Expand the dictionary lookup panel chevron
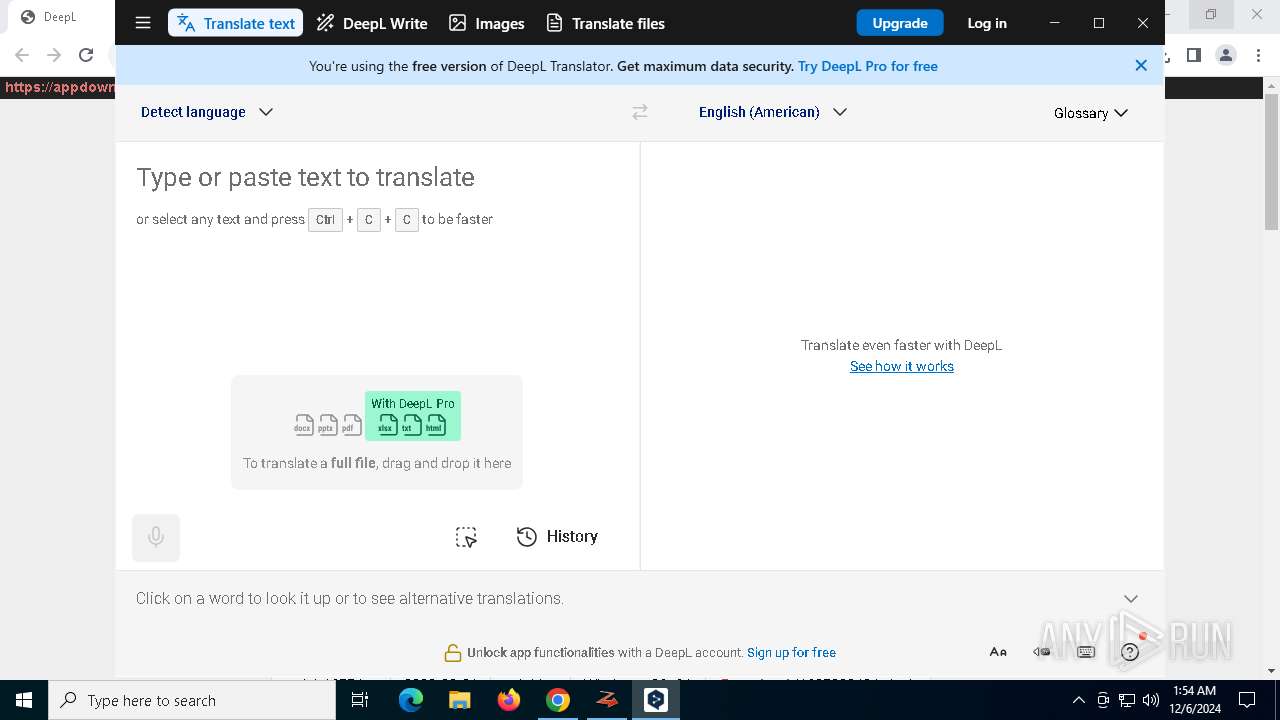Image resolution: width=1280 pixels, height=720 pixels. click(x=1131, y=598)
